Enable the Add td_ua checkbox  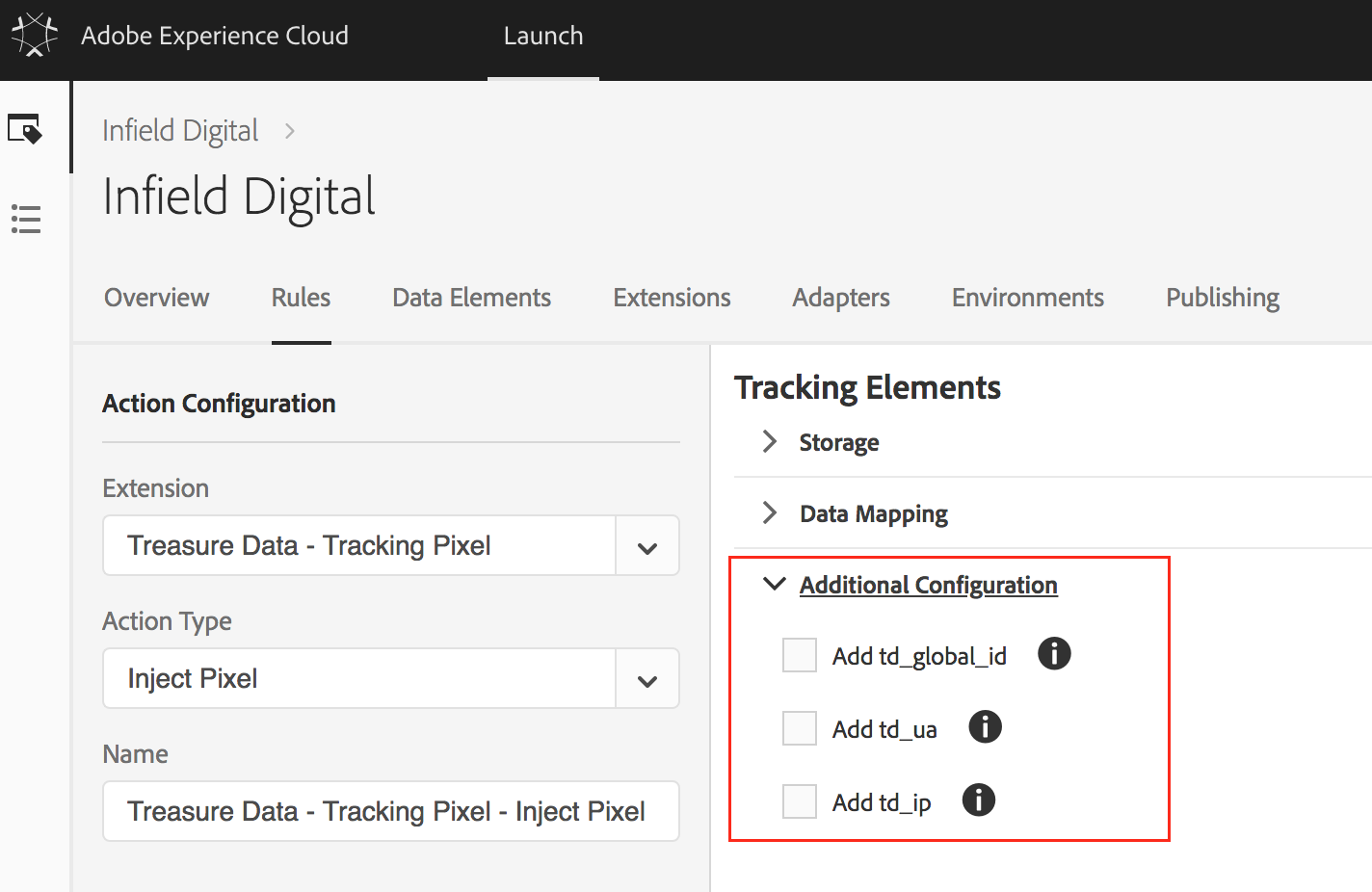click(800, 728)
